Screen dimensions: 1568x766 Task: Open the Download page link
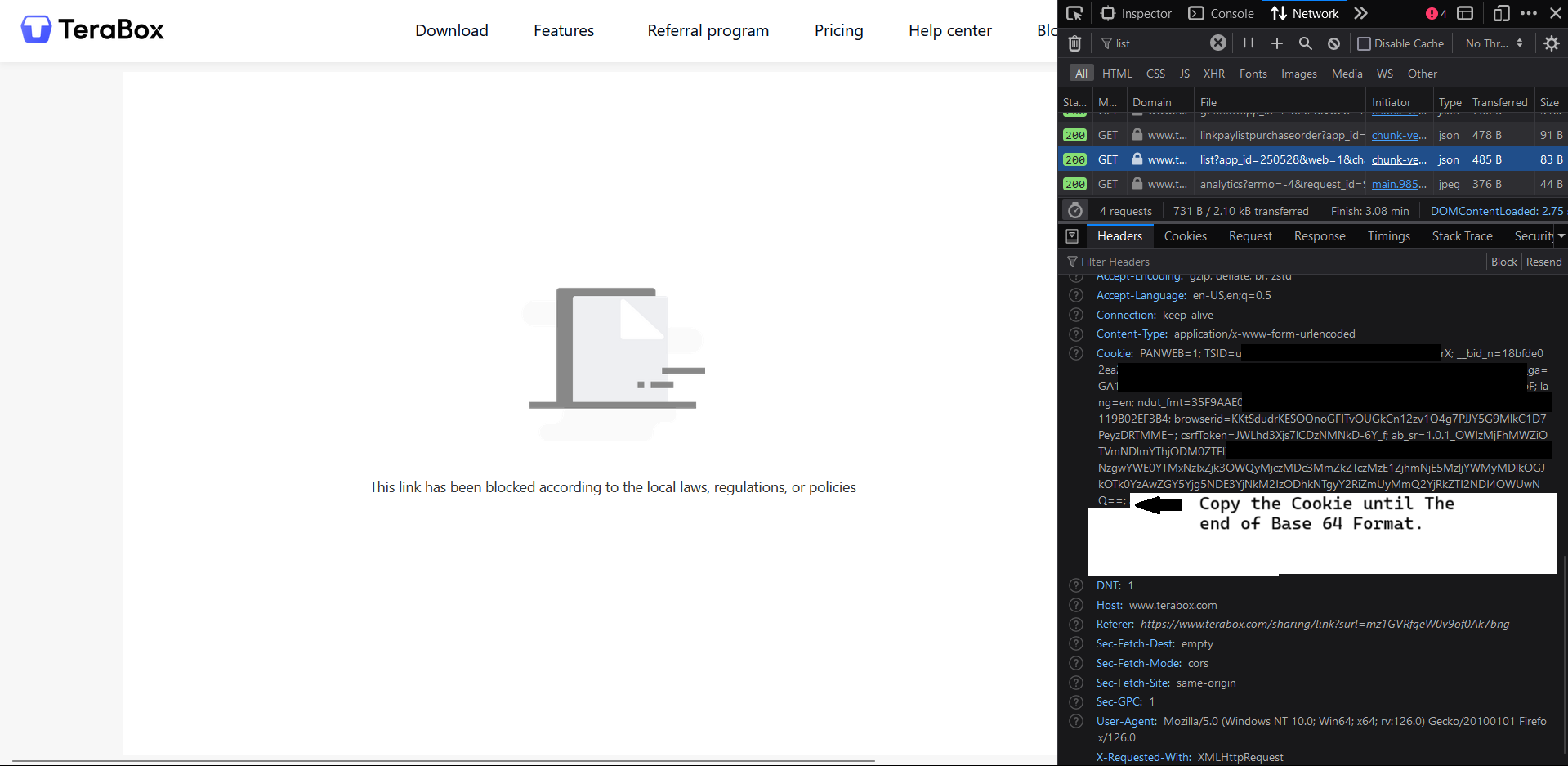(x=452, y=30)
